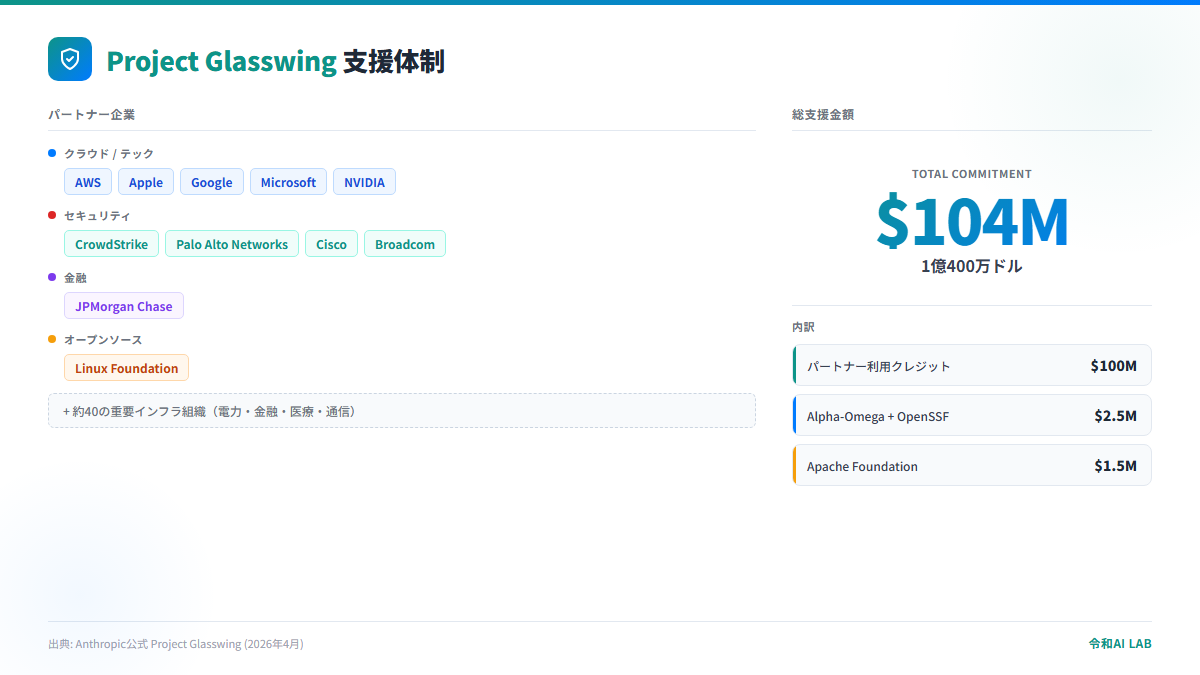Image resolution: width=1200 pixels, height=675 pixels.
Task: Click the 令和AI LAB footer label
Action: 1120,644
